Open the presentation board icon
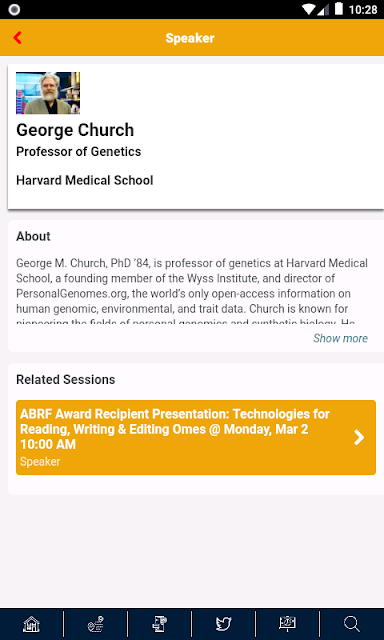The width and height of the screenshot is (384, 640). point(287,624)
